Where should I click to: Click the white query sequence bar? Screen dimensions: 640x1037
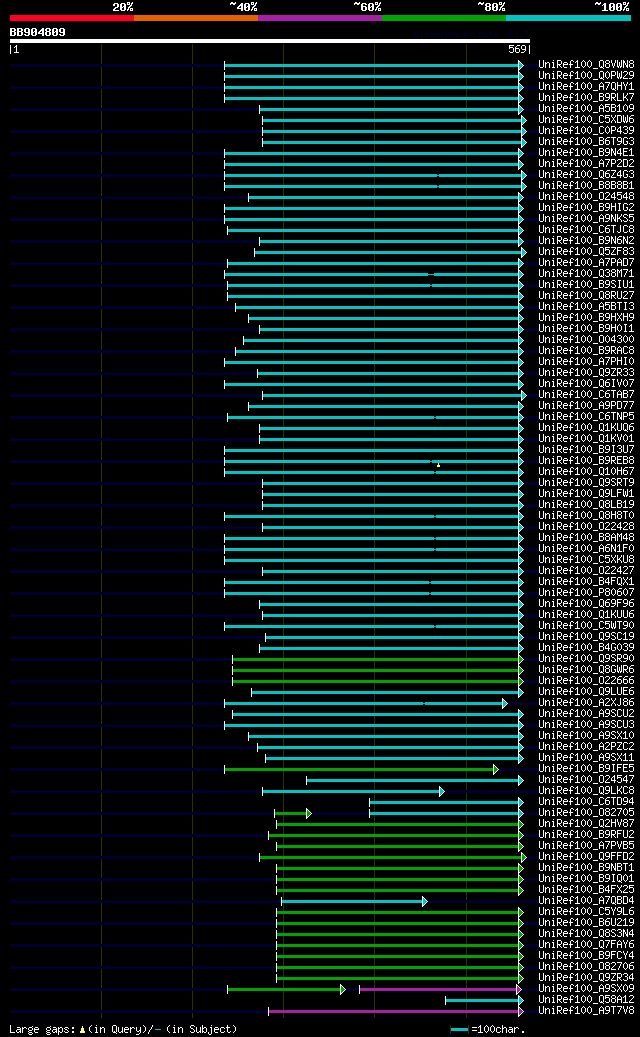pyautogui.click(x=270, y=41)
